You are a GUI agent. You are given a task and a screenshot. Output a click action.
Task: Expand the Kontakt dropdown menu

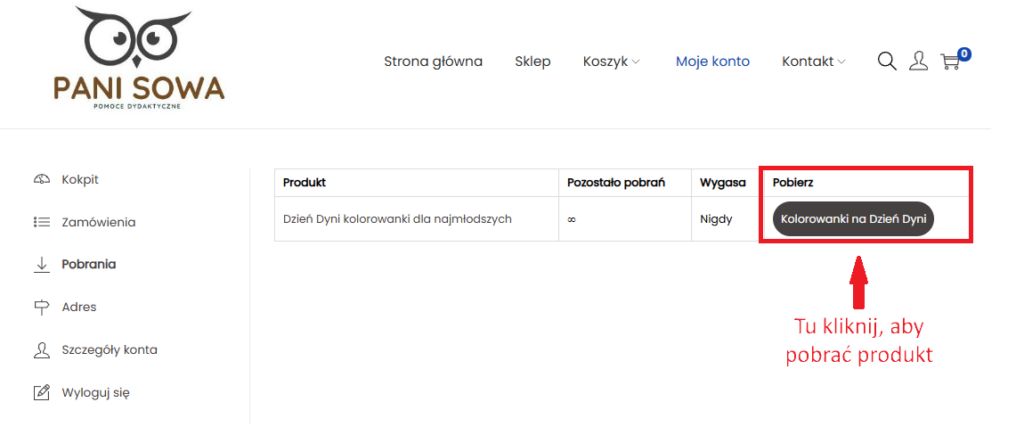pos(813,62)
